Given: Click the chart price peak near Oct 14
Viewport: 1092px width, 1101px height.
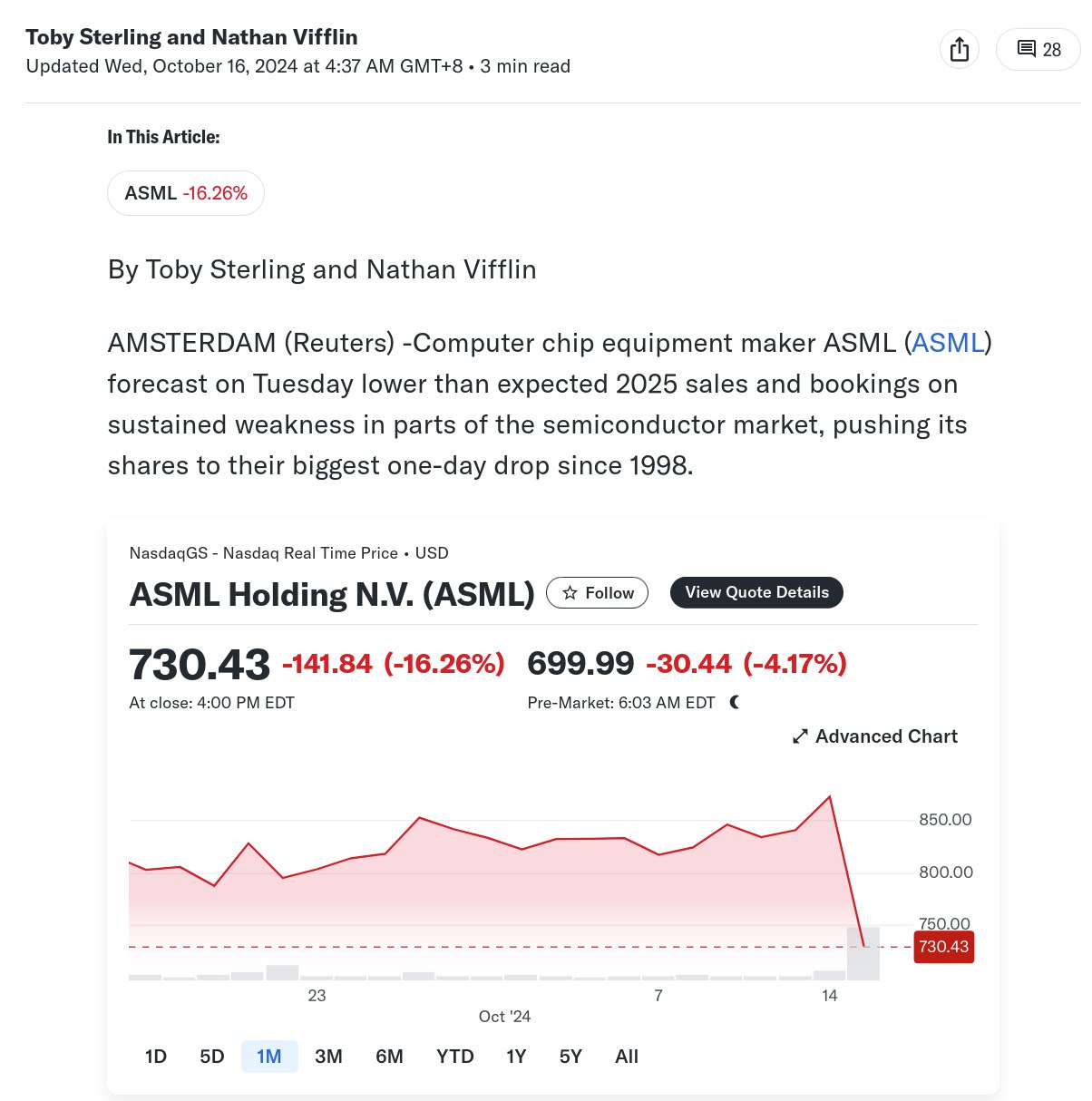Looking at the screenshot, I should (830, 796).
